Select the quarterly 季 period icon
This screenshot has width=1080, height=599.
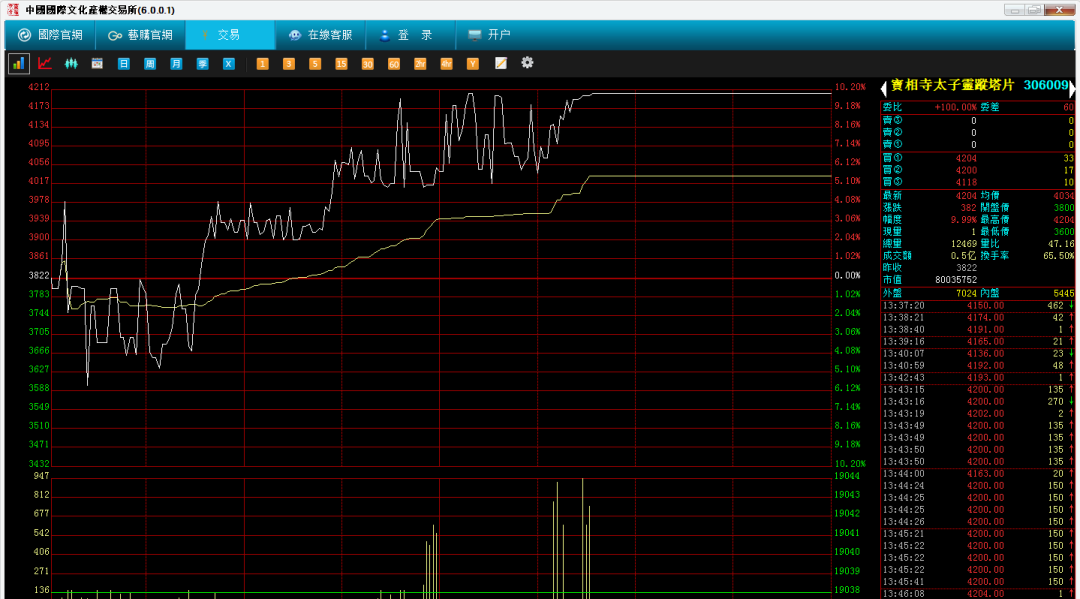202,63
